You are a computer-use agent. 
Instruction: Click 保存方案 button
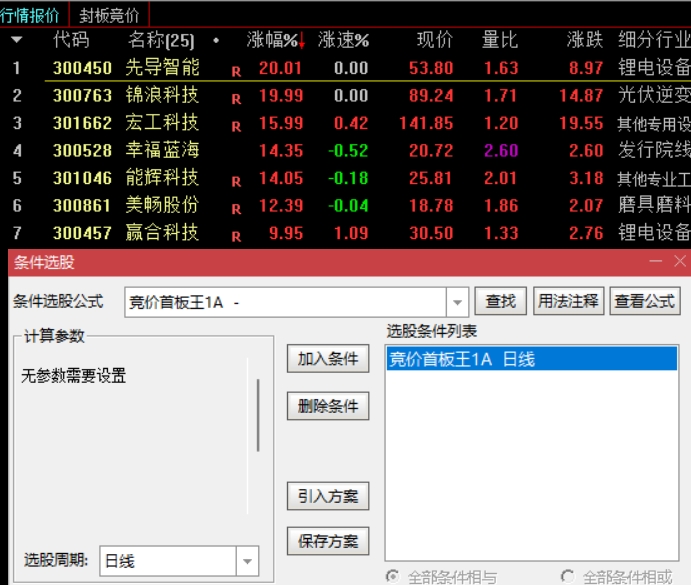(328, 541)
